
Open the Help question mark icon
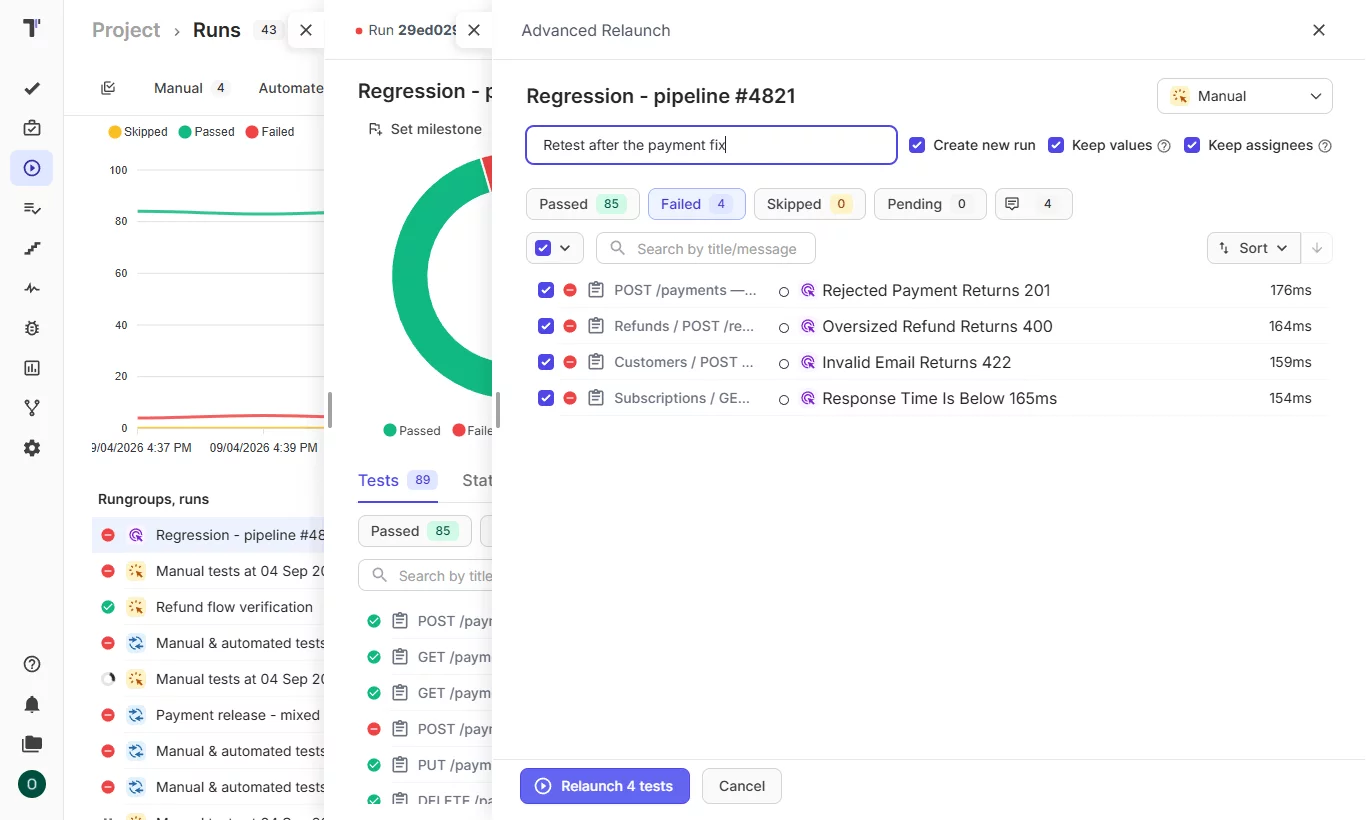[32, 664]
